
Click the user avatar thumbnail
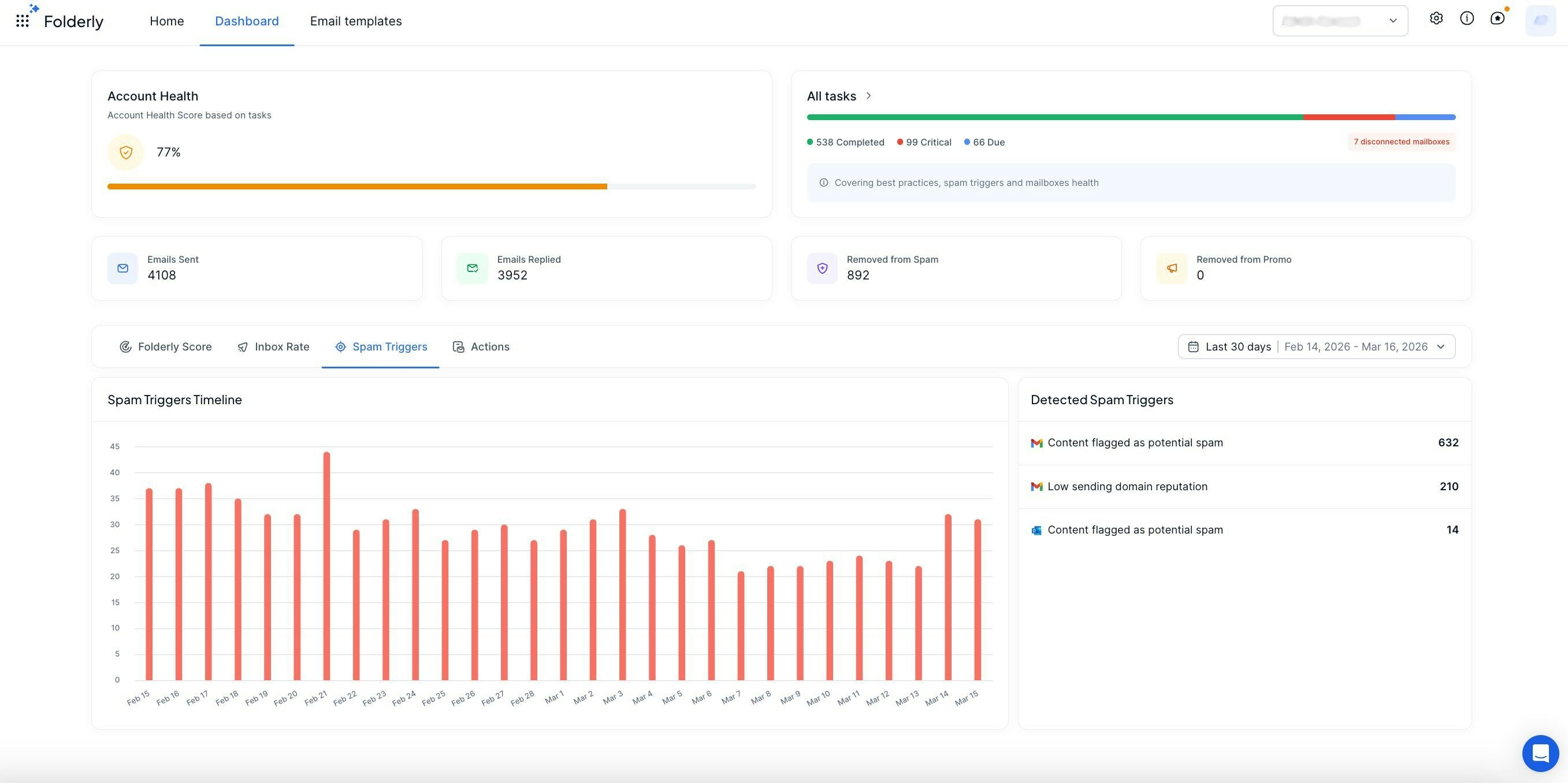click(1541, 21)
